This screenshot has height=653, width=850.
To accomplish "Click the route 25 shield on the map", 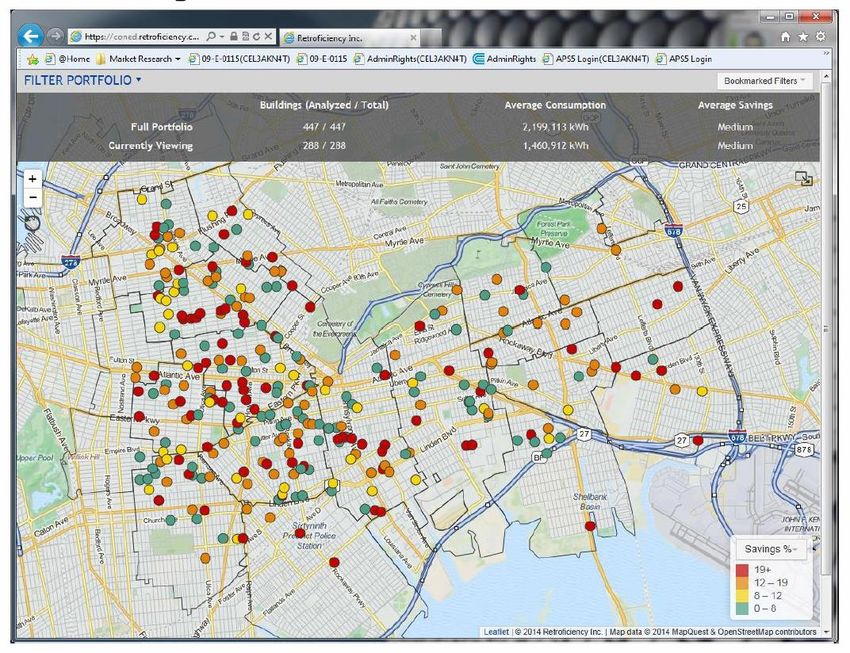I will coord(741,206).
